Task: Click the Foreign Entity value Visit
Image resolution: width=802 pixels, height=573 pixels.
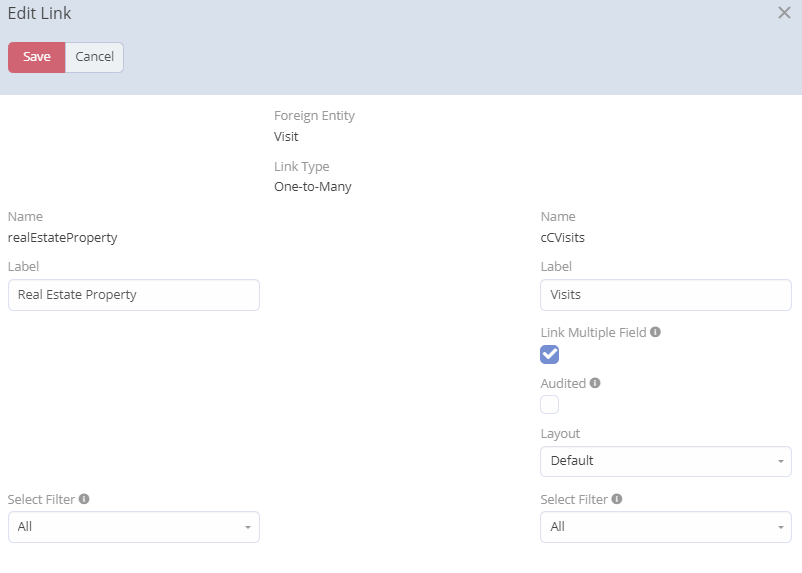Action: pos(286,136)
